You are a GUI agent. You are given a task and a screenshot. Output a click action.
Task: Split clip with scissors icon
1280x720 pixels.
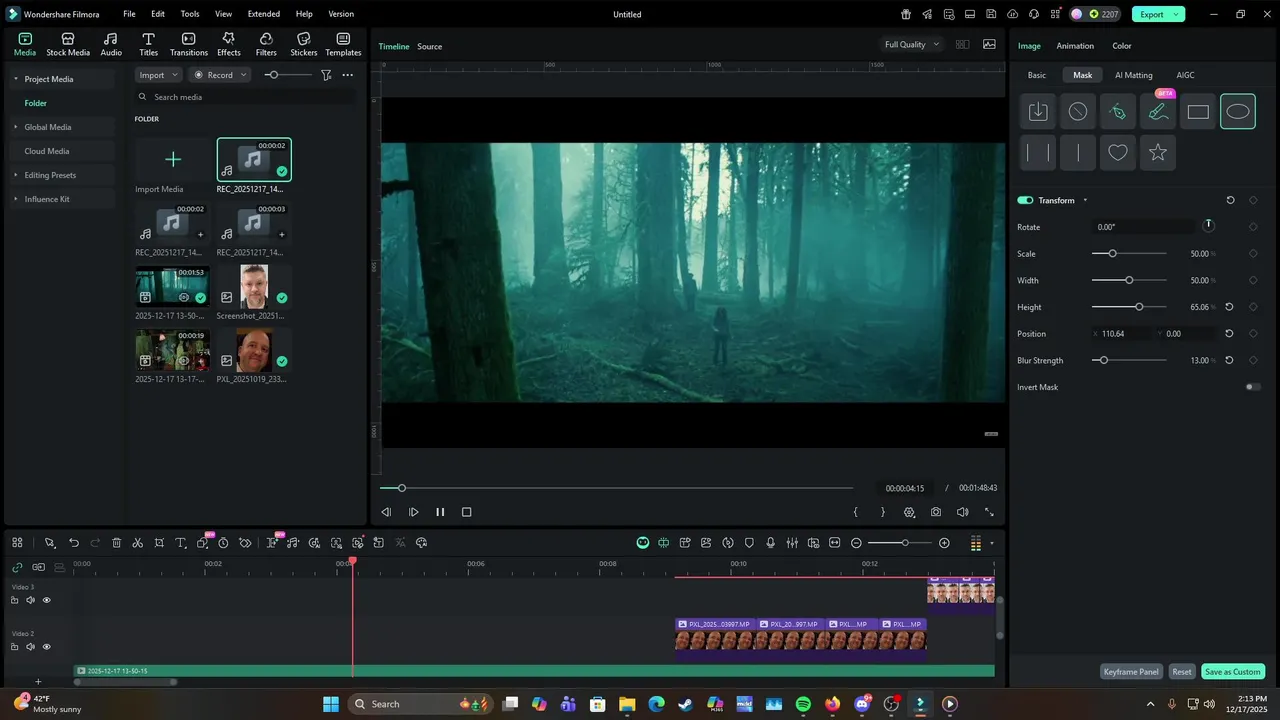coord(138,543)
